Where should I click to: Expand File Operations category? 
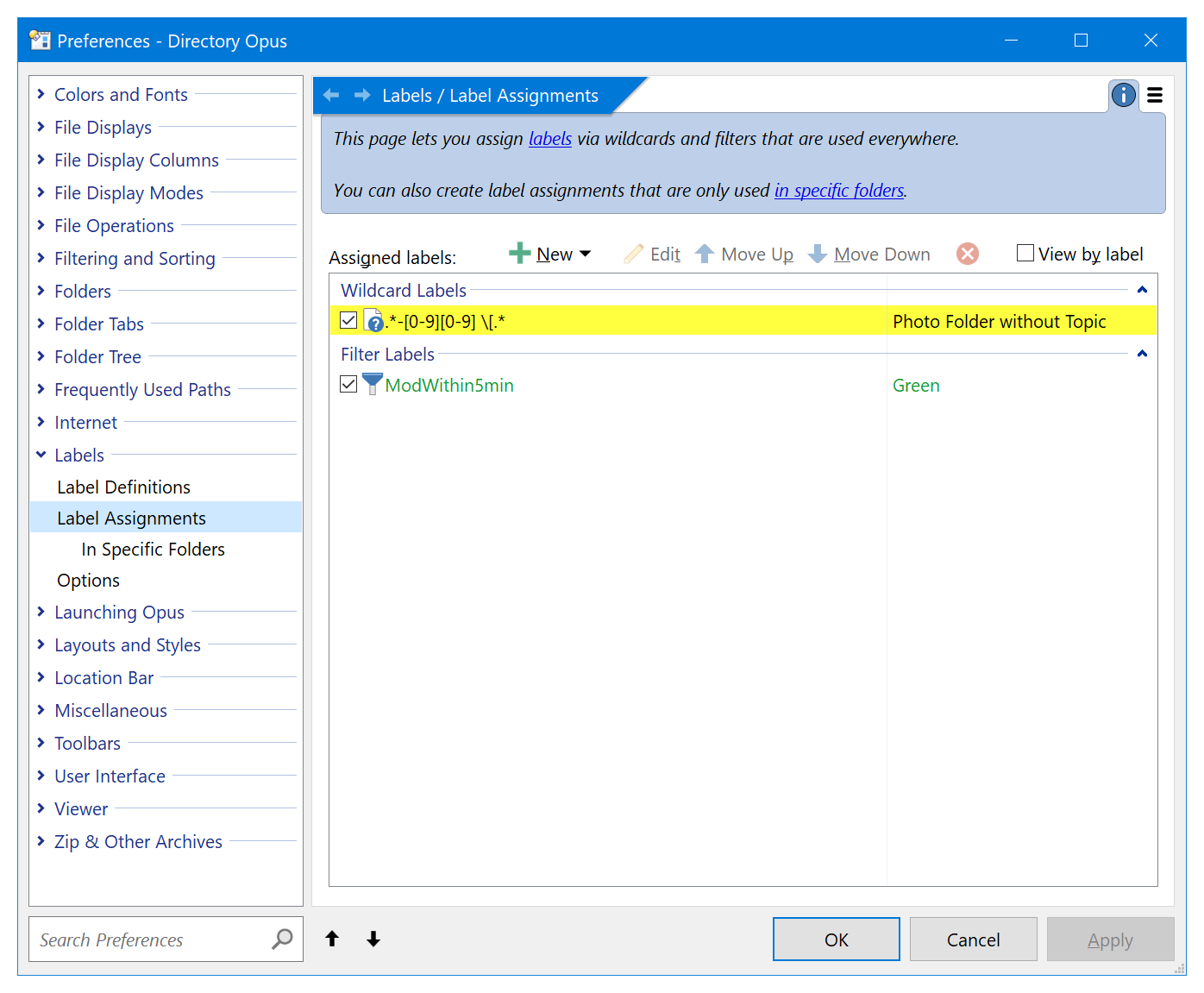click(x=41, y=224)
